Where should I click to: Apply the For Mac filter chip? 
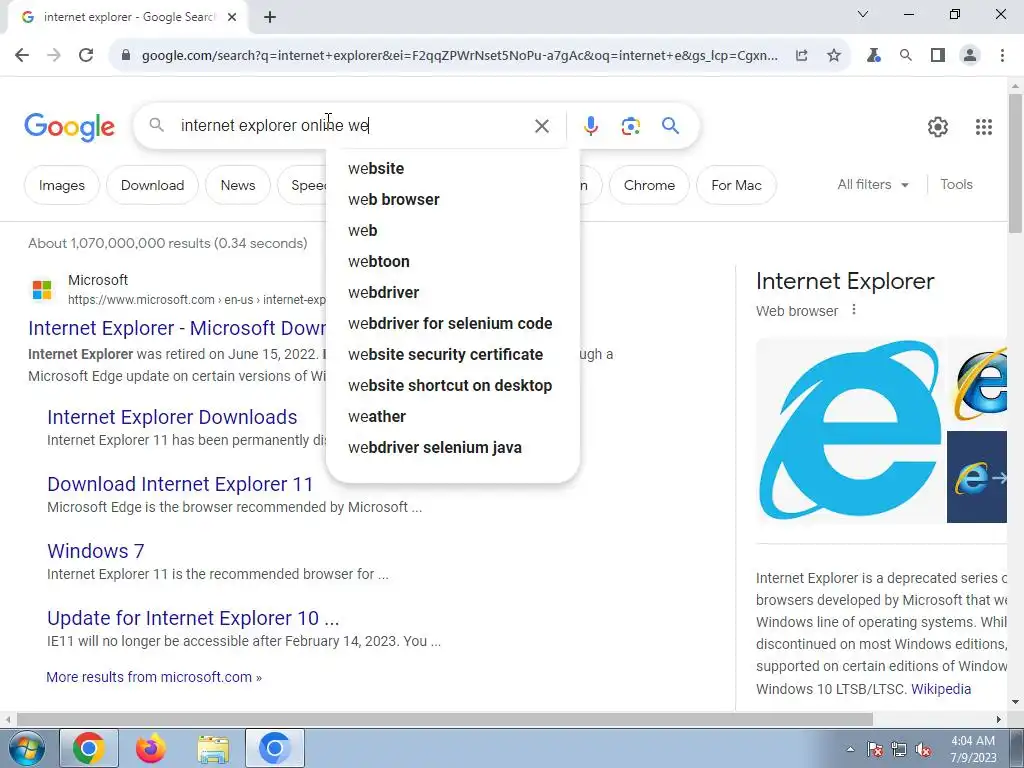(x=736, y=185)
